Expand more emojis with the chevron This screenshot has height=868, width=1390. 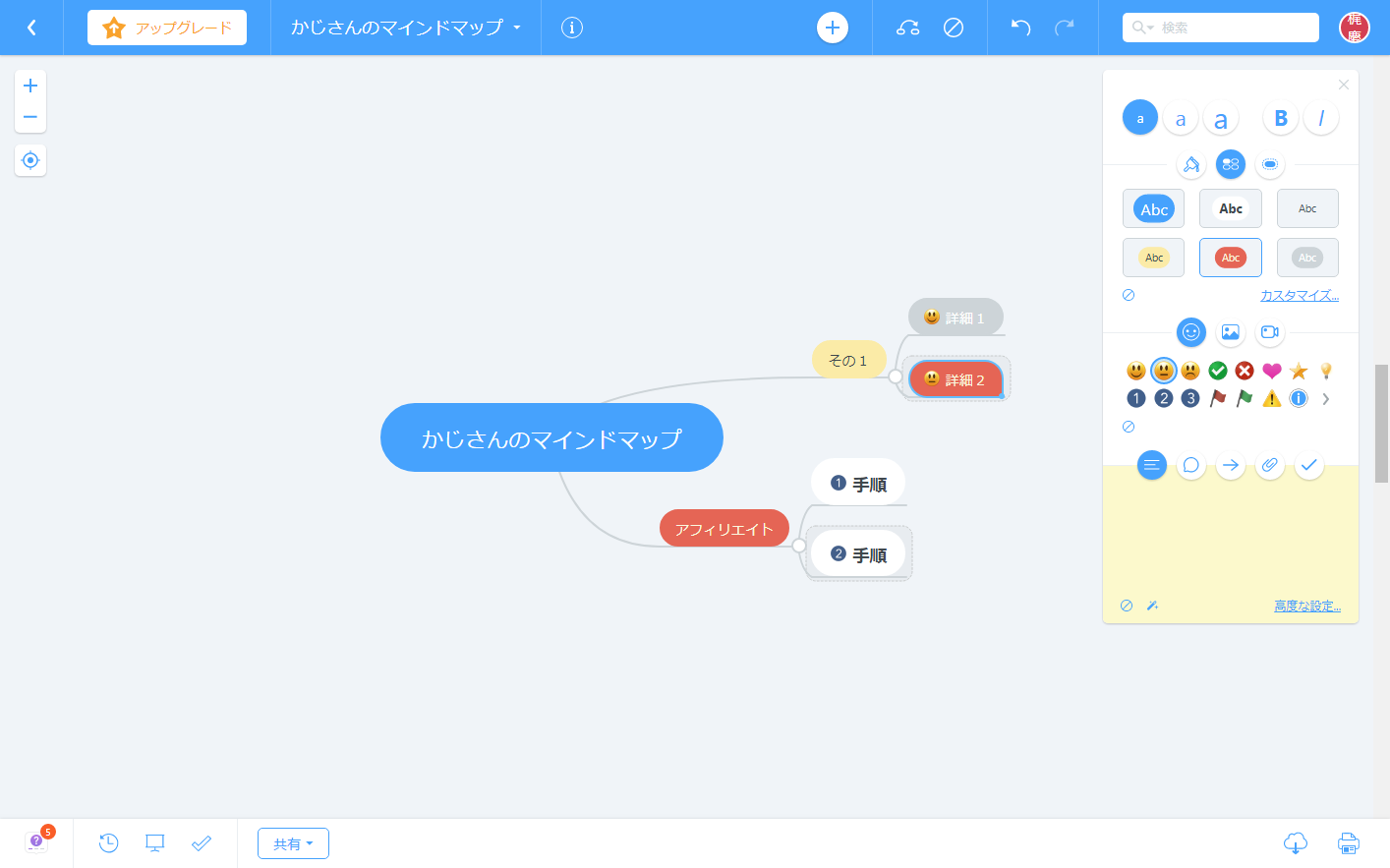pos(1325,398)
